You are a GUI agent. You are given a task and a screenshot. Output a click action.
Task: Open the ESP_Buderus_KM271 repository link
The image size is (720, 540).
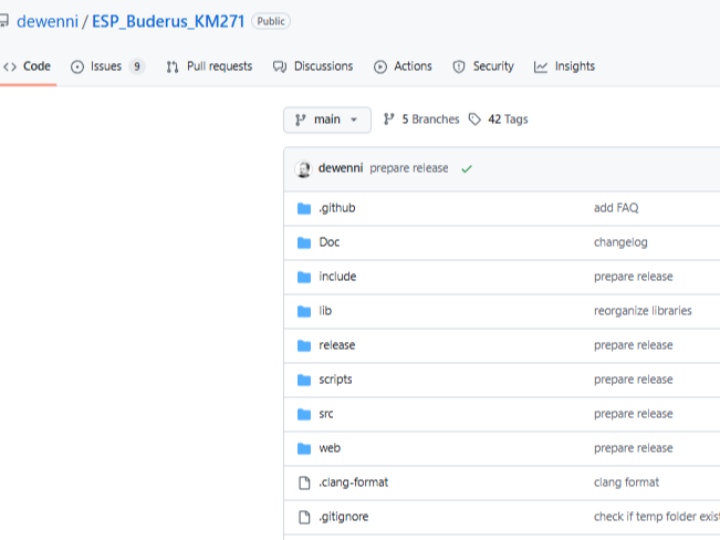[x=168, y=21]
